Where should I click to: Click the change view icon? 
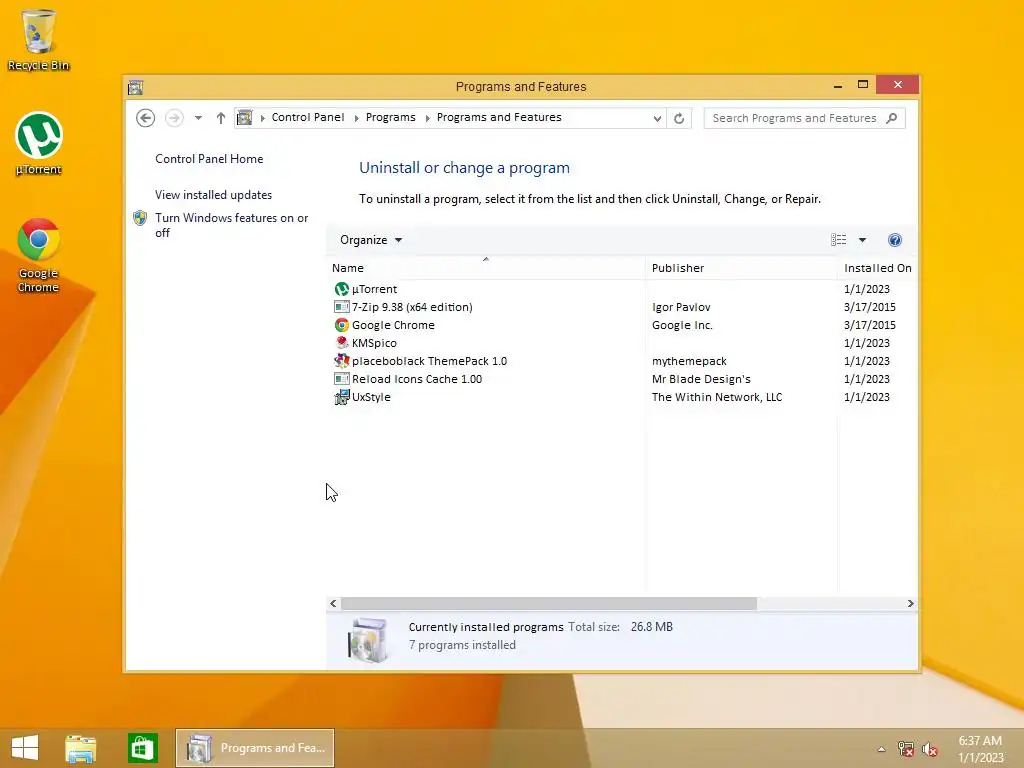[839, 240]
